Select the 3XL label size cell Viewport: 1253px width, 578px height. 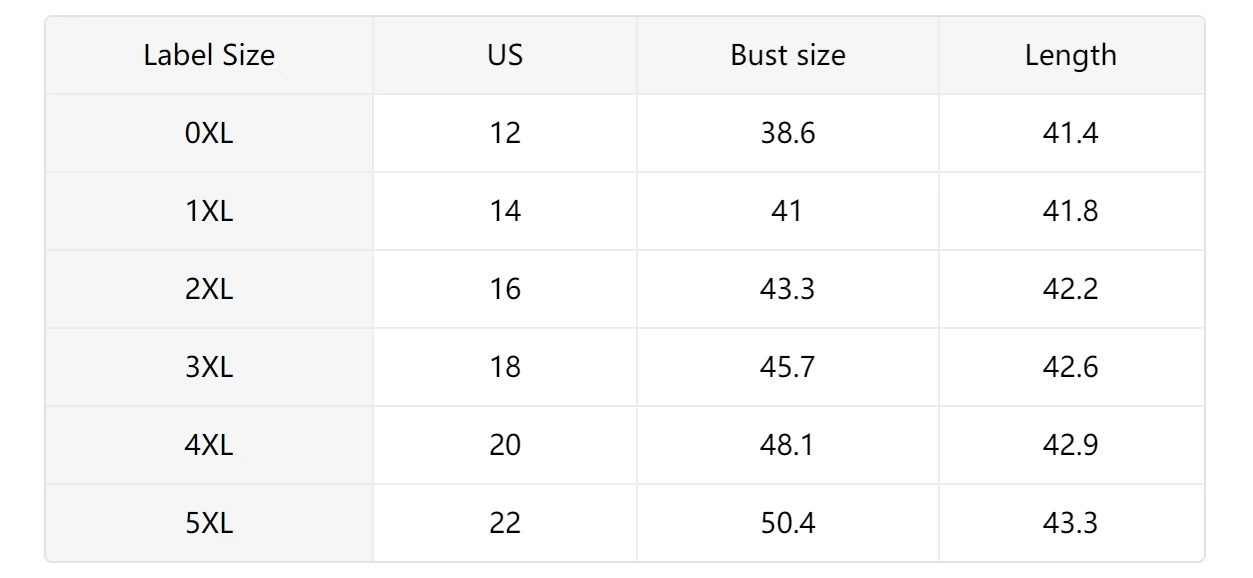tap(209, 367)
